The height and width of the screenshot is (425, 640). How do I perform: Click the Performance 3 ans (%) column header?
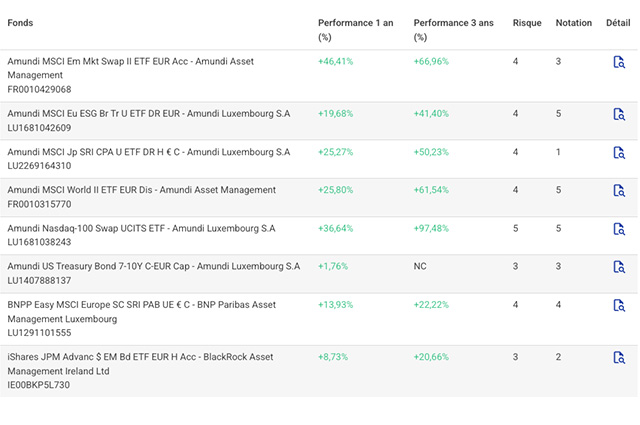[x=453, y=30]
